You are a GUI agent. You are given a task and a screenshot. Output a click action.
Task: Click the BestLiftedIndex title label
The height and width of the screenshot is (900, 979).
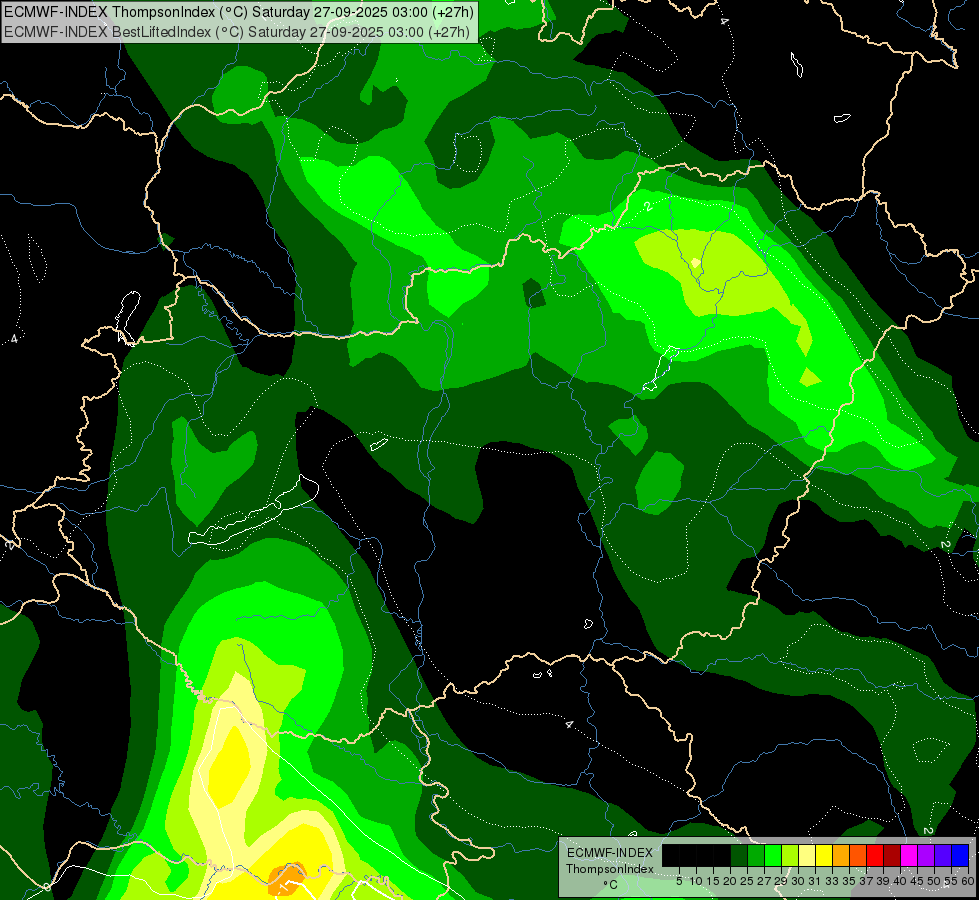[238, 31]
